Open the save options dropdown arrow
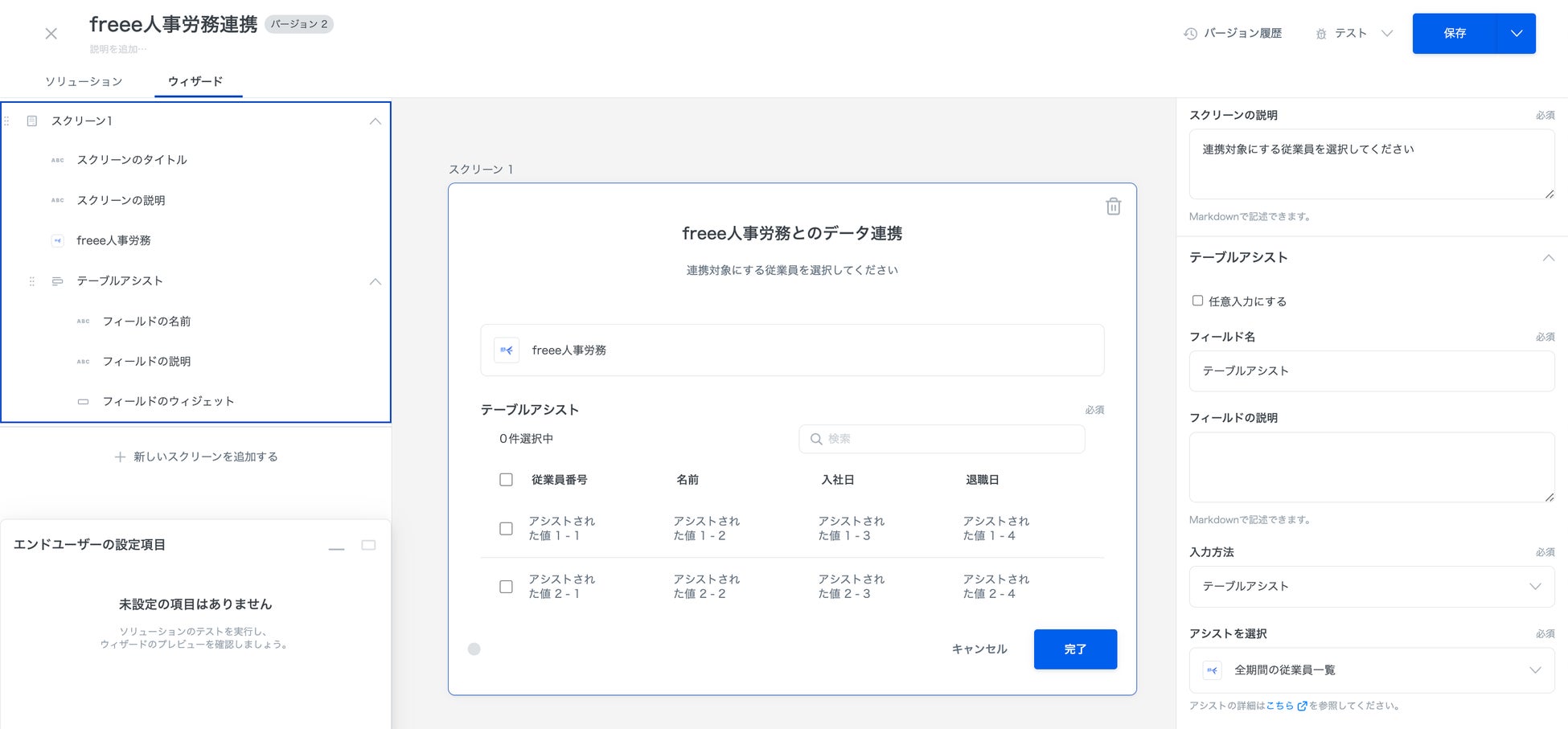This screenshot has width=1568, height=729. (x=1517, y=34)
